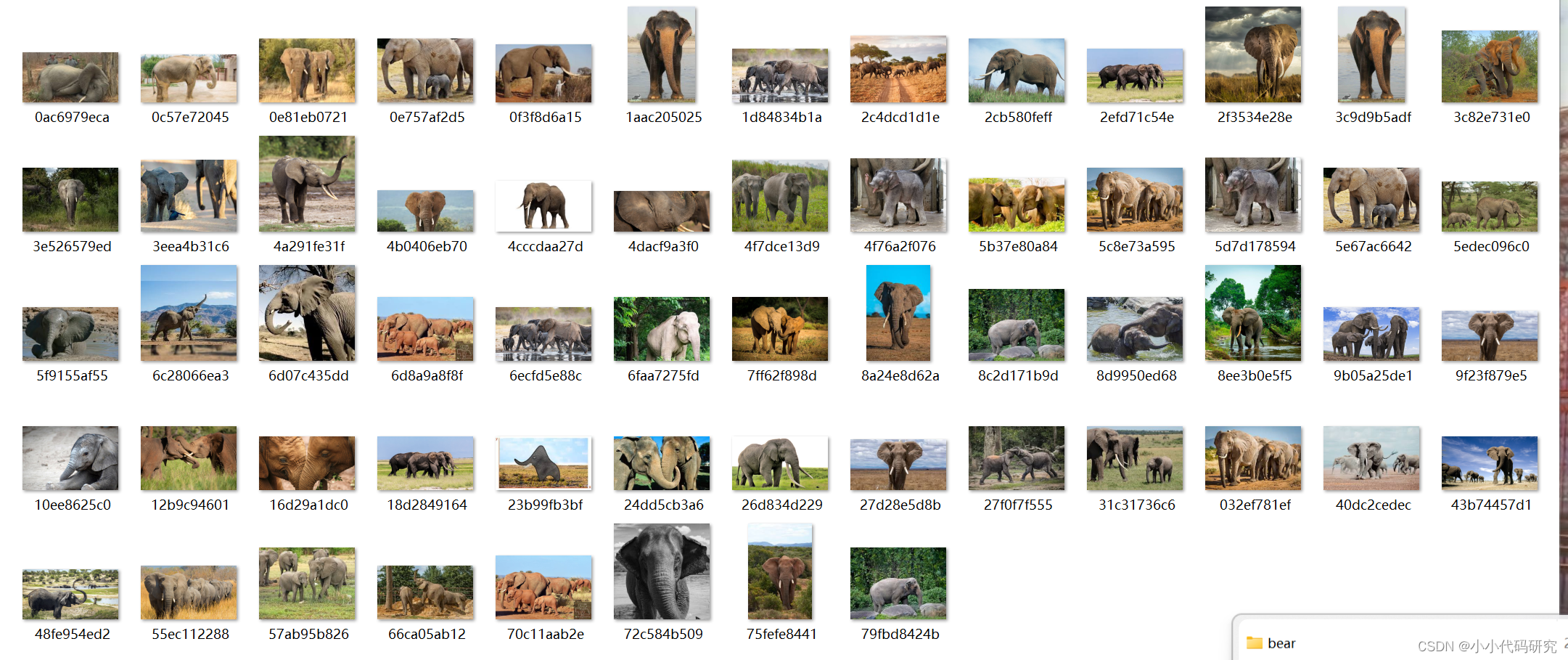Choose thumbnail 3c82e731e0
Image resolution: width=1568 pixels, height=660 pixels.
1490,66
